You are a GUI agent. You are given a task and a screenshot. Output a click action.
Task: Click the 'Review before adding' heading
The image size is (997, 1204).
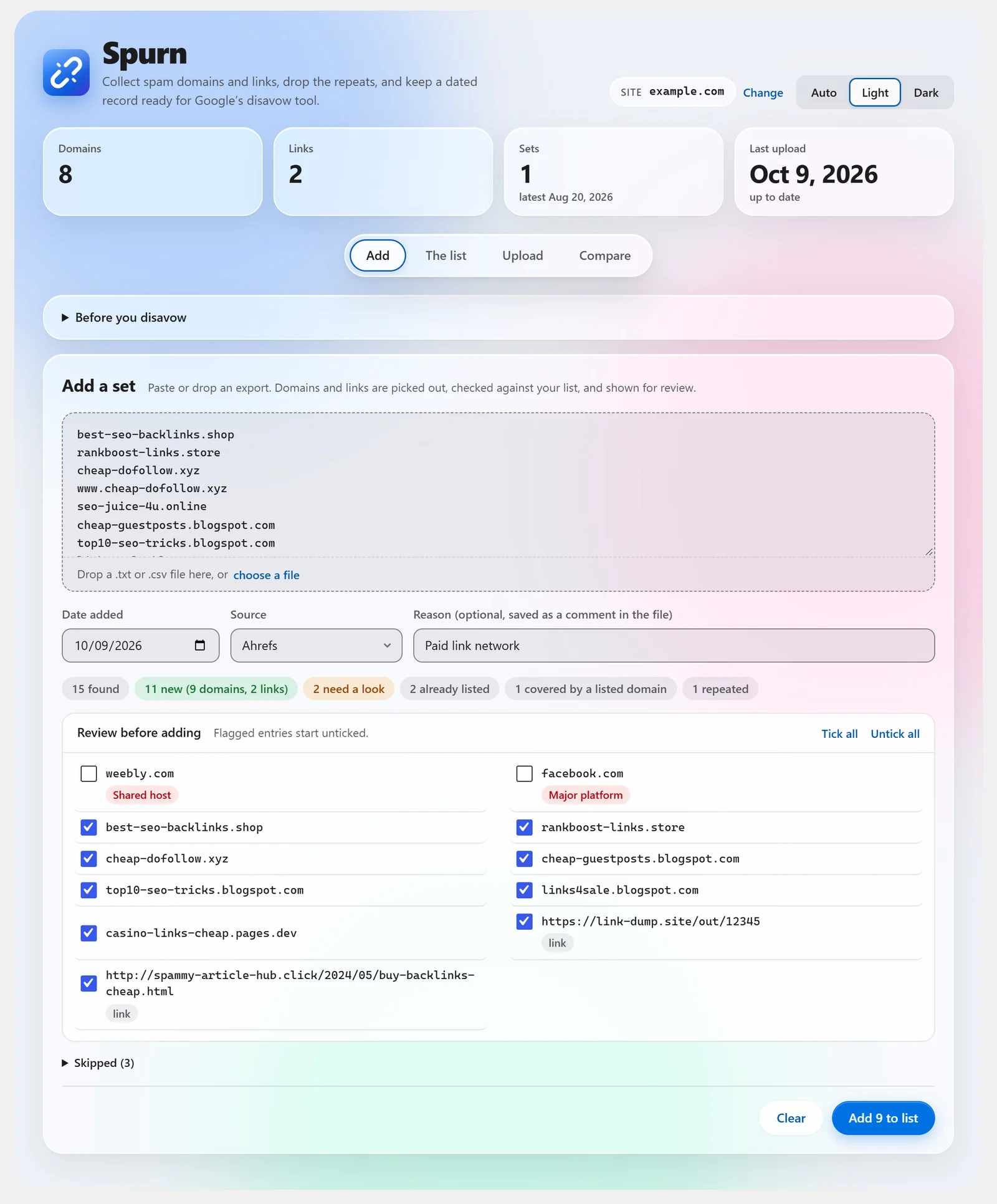pyautogui.click(x=139, y=733)
